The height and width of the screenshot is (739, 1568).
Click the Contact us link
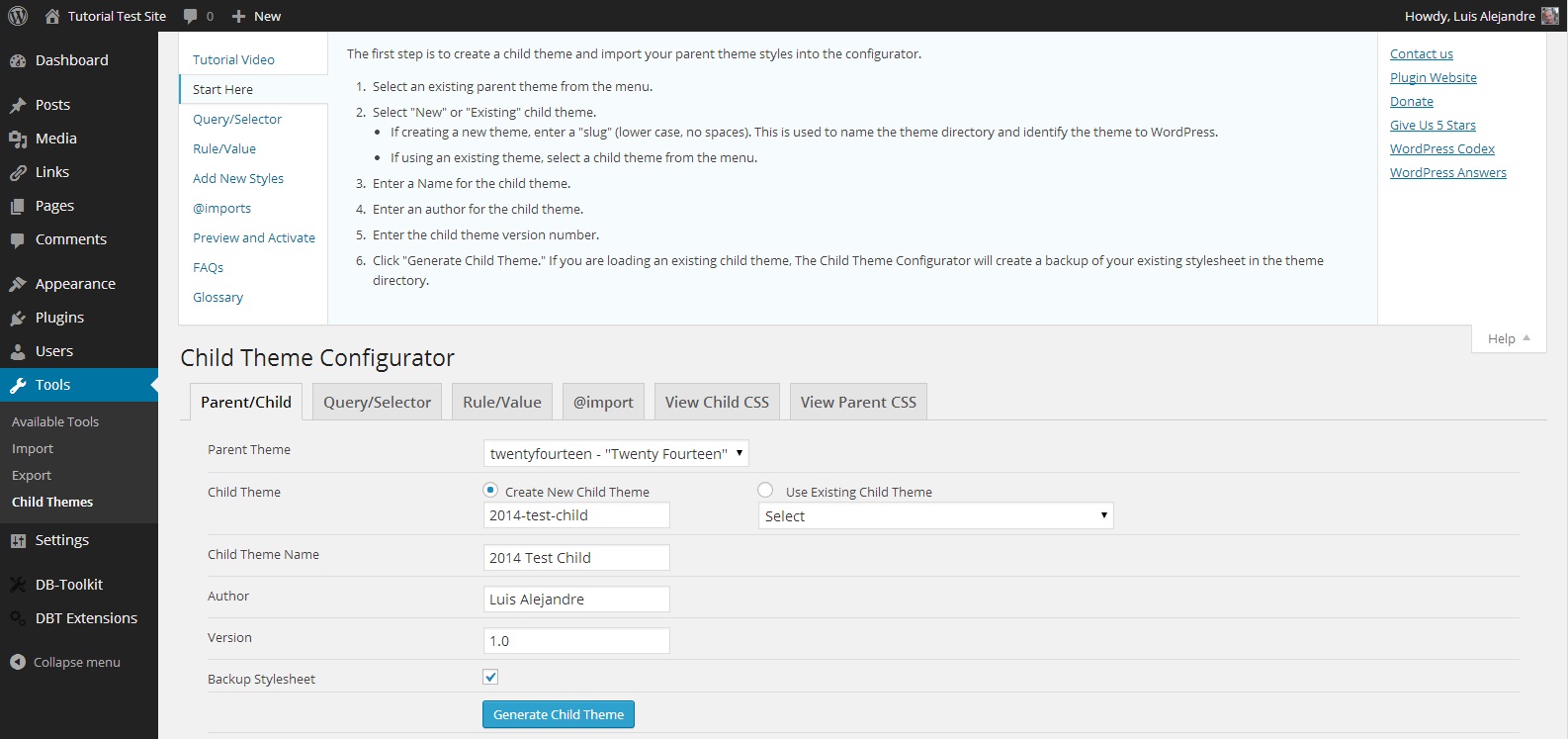(1421, 53)
